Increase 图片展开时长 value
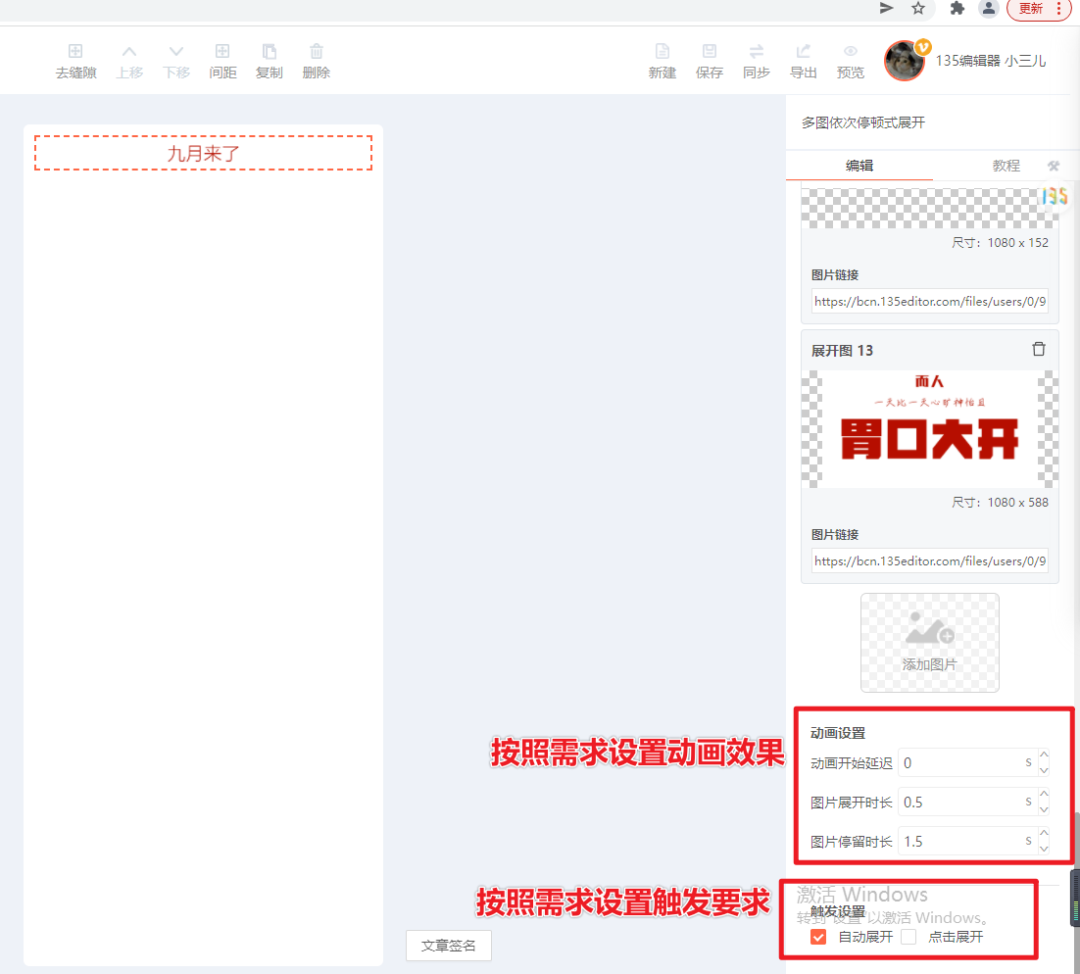This screenshot has width=1080, height=974. click(x=1044, y=794)
